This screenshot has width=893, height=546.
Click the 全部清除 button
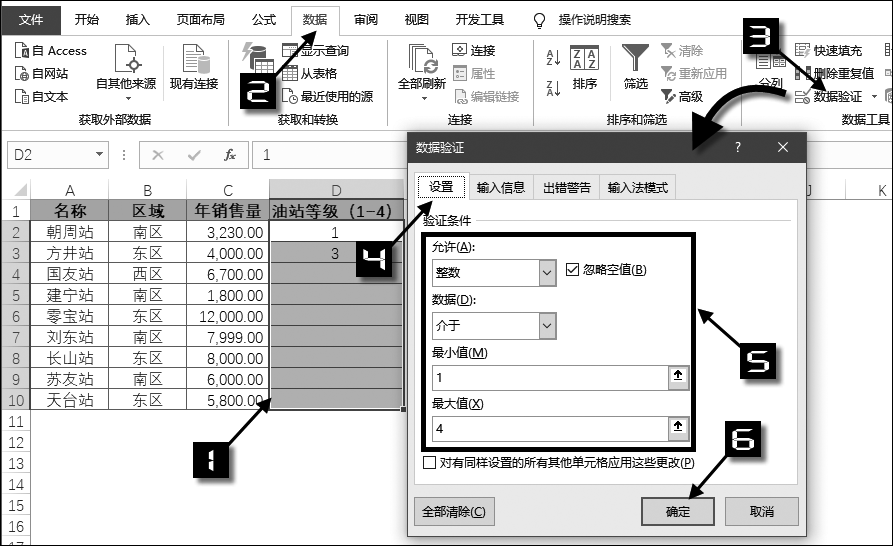click(454, 511)
